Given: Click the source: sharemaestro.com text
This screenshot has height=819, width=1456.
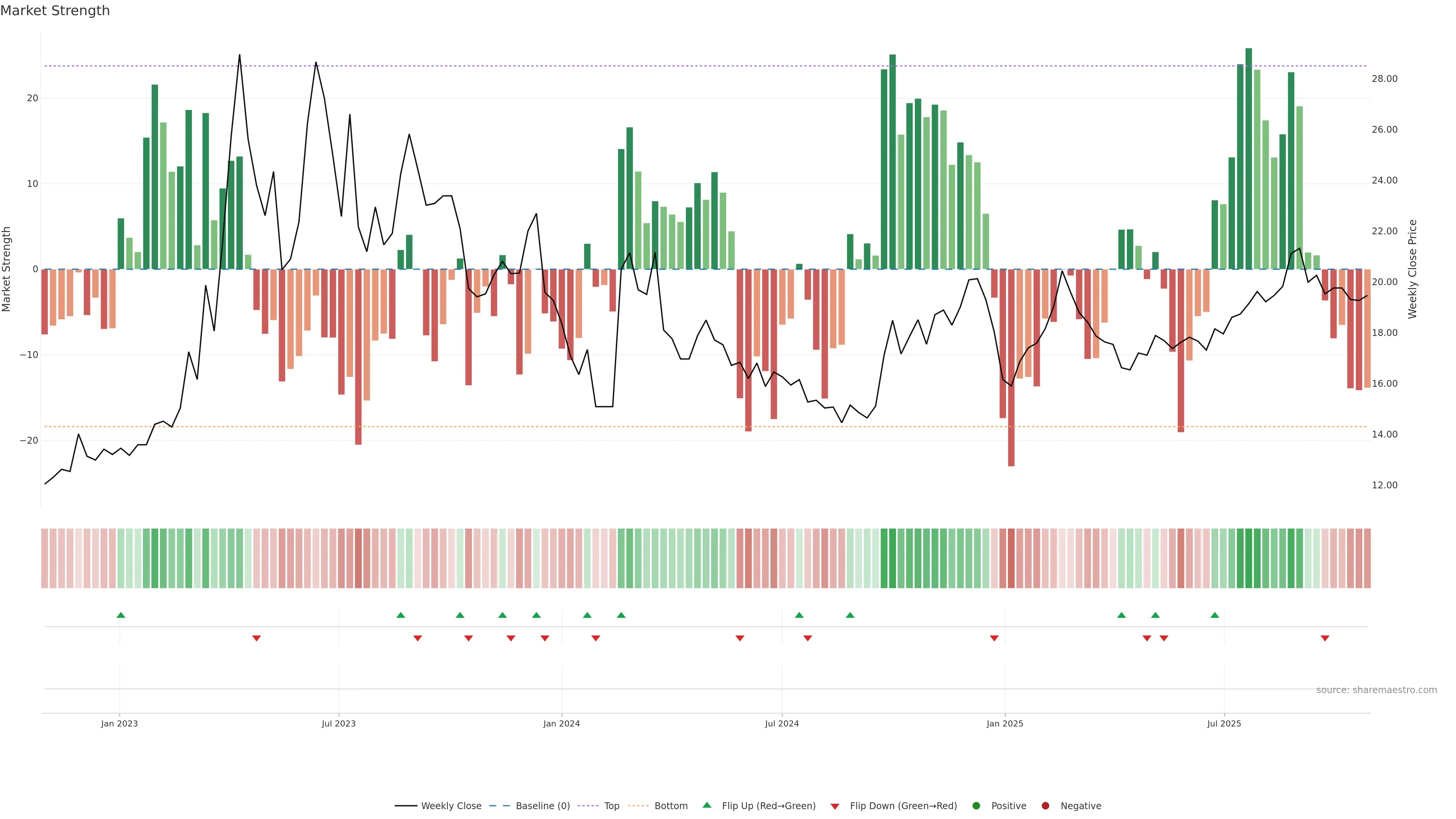Looking at the screenshot, I should [1376, 690].
